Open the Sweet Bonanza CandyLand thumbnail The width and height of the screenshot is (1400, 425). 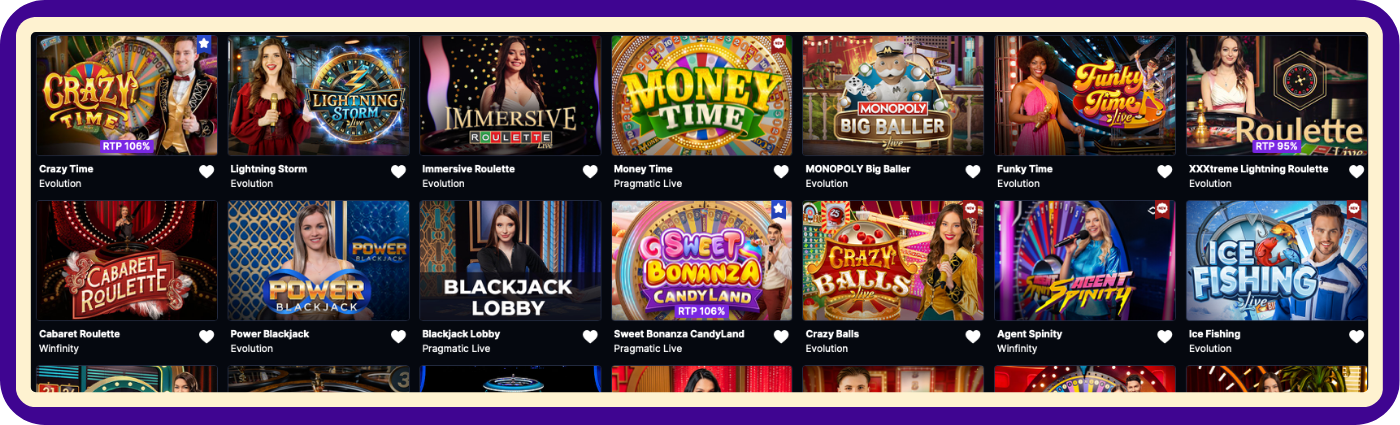(702, 261)
